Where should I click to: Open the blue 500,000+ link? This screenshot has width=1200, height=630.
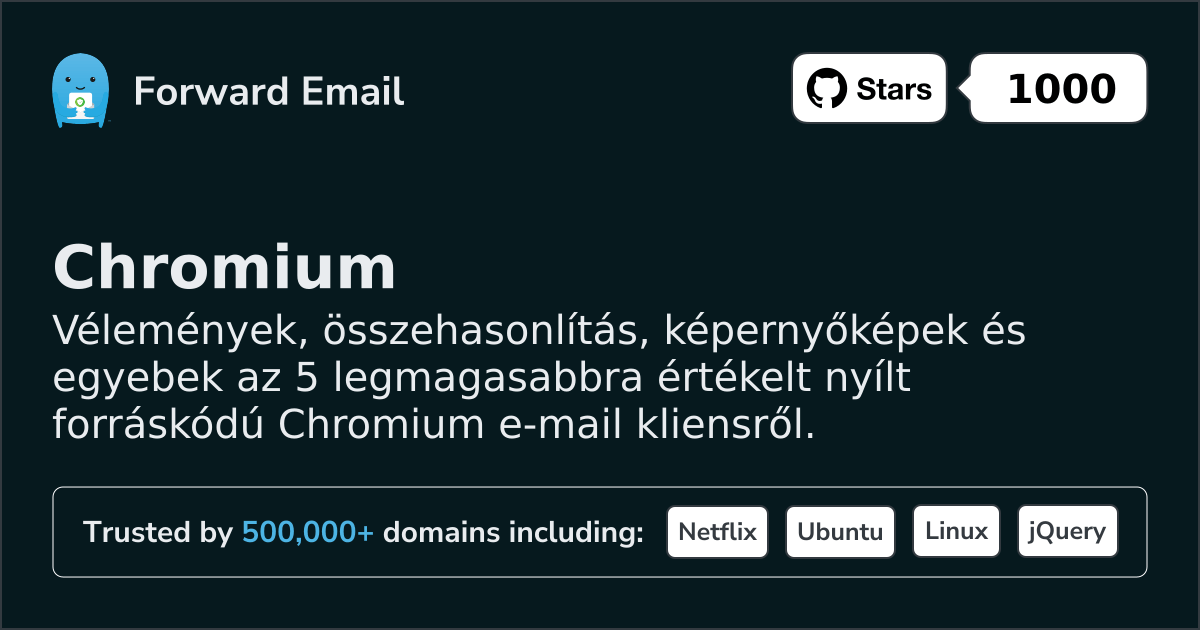click(x=308, y=533)
